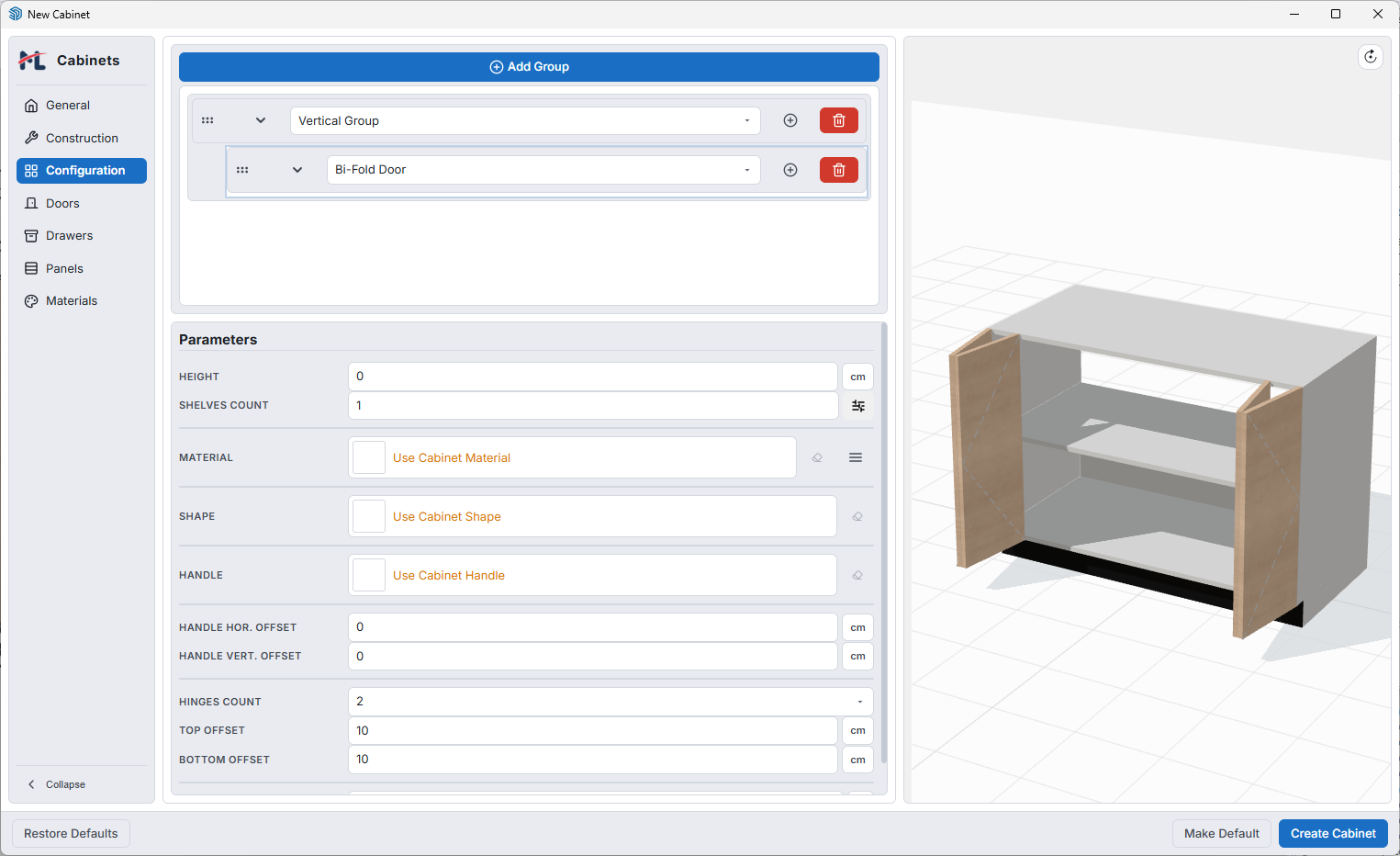Open the Drawers section
The width and height of the screenshot is (1400, 856).
click(82, 236)
